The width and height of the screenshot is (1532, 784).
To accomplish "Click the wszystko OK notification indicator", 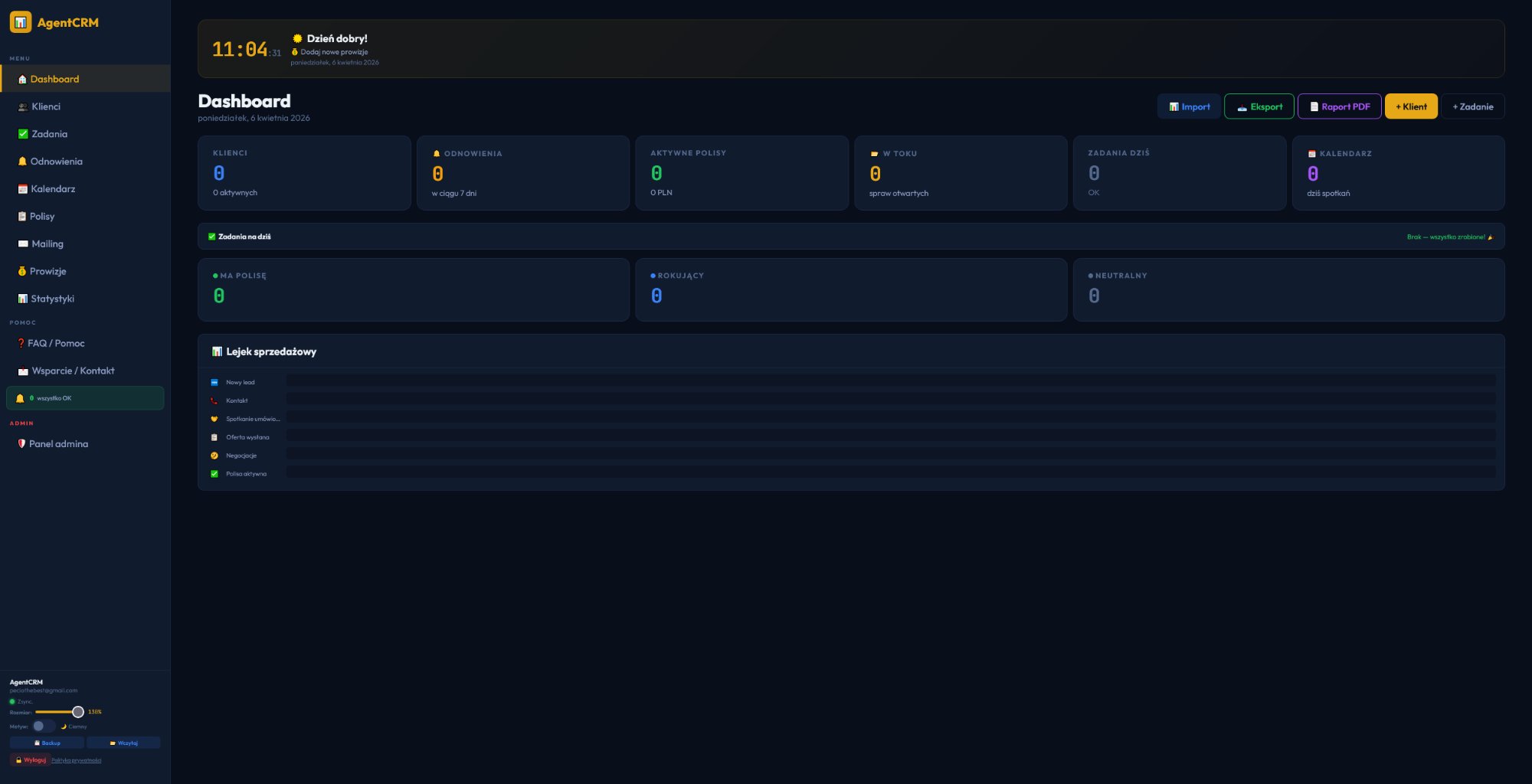I will pos(84,398).
